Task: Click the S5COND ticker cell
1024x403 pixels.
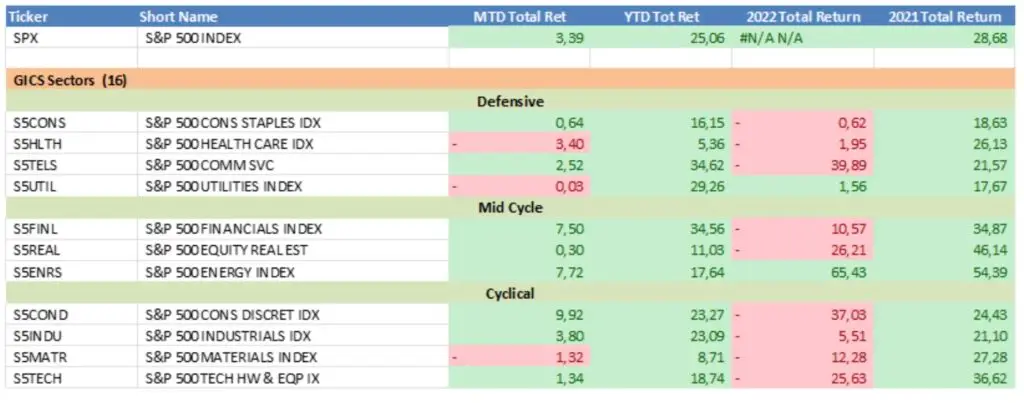Action: tap(40, 315)
